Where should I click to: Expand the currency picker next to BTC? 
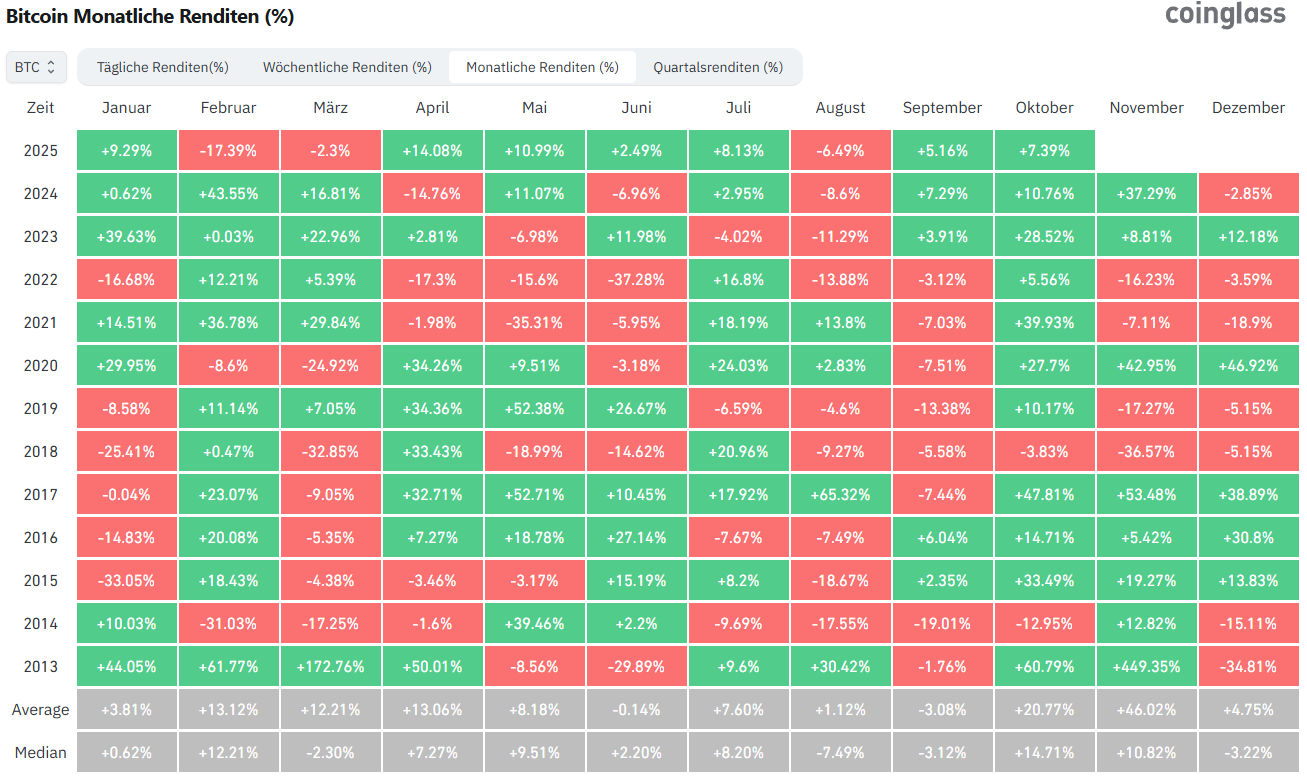click(36, 67)
